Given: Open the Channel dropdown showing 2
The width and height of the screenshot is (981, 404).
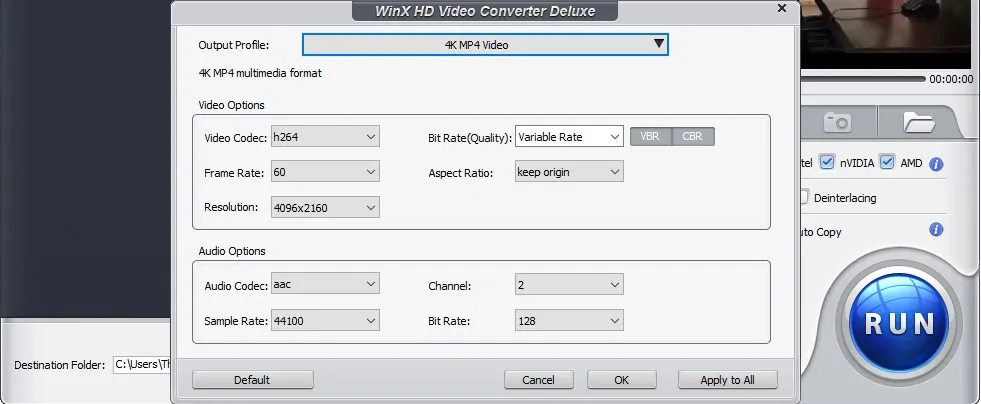Looking at the screenshot, I should click(569, 285).
